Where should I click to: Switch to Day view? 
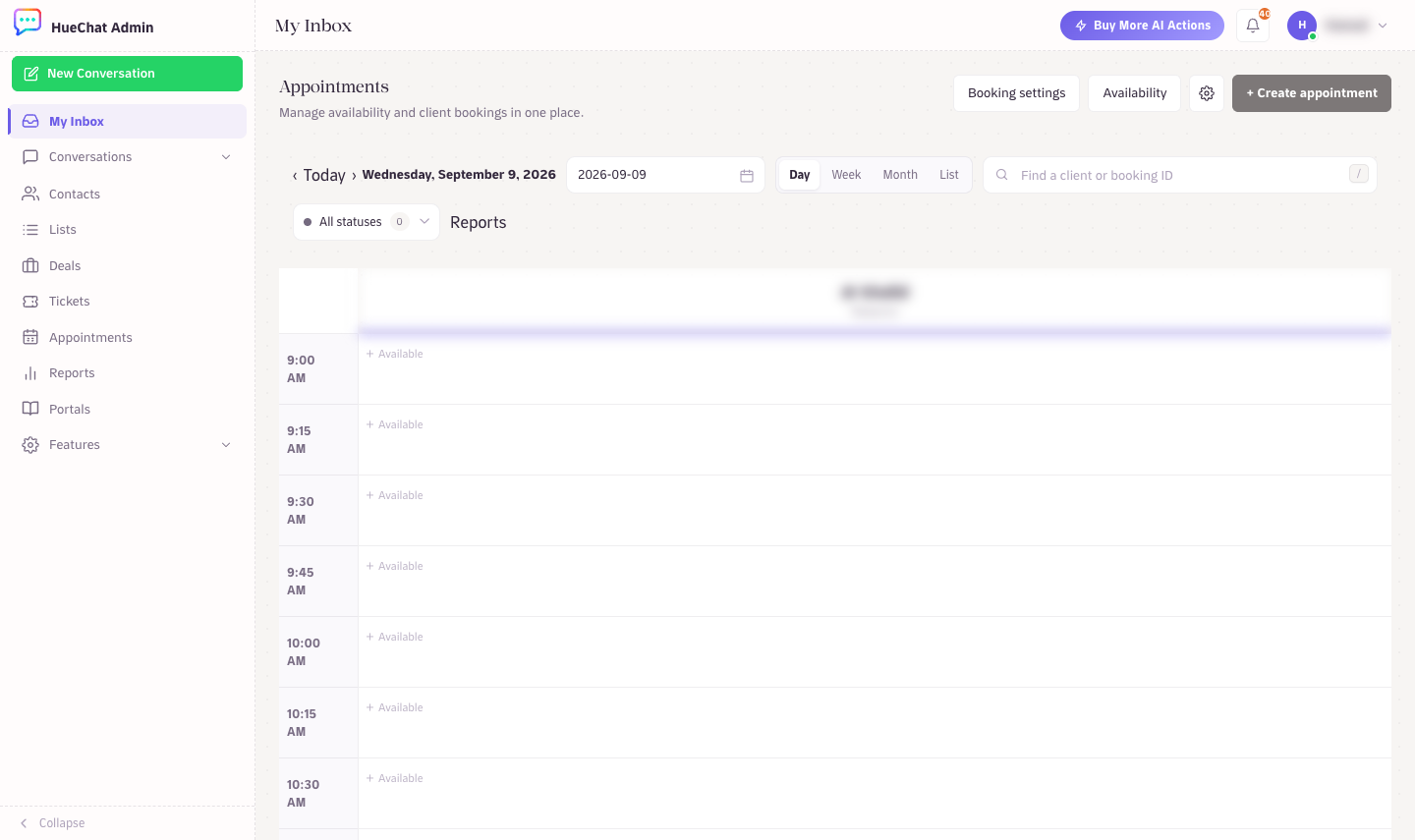pyautogui.click(x=800, y=175)
